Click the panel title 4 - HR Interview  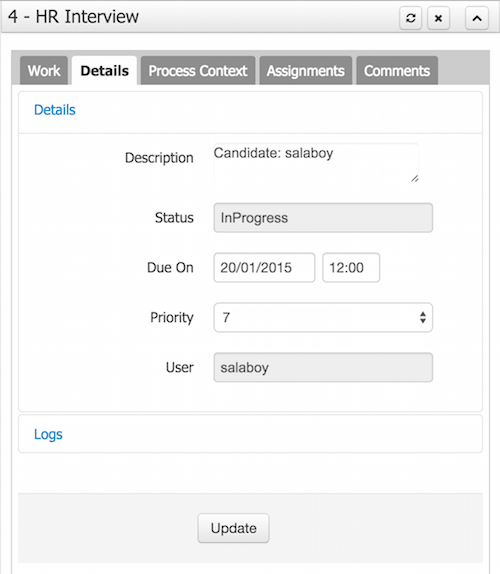click(73, 17)
